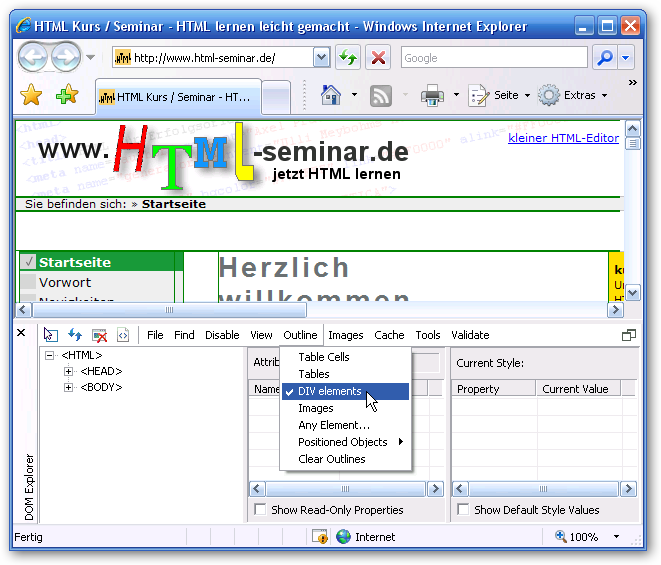The width and height of the screenshot is (661, 565).
Task: Open the Extras menu
Action: point(573,96)
